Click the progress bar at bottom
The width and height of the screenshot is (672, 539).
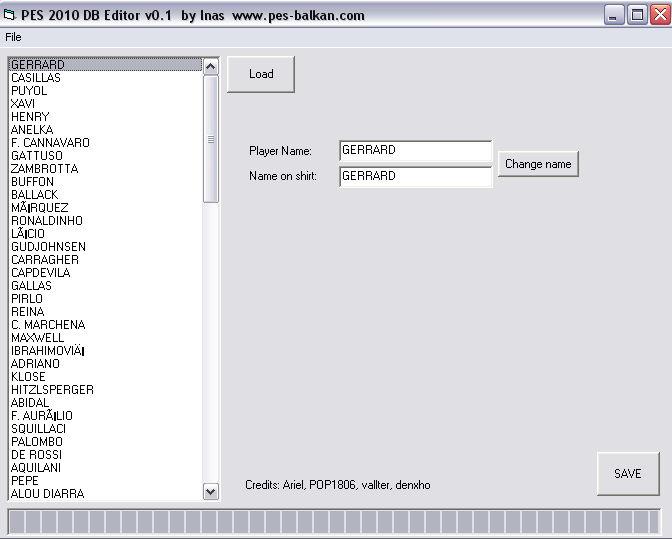pos(335,521)
